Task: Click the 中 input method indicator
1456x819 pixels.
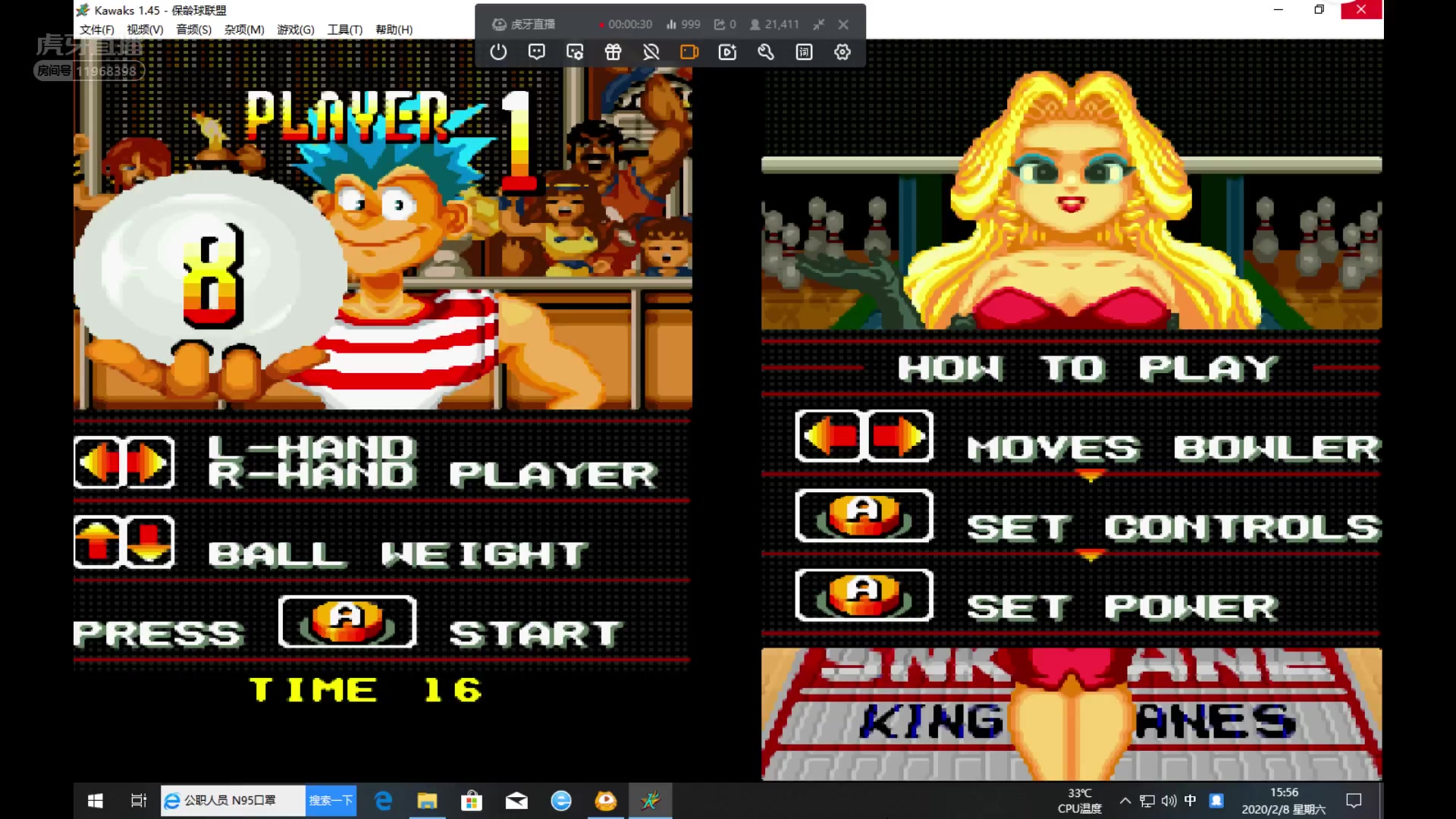Action: click(x=1191, y=801)
